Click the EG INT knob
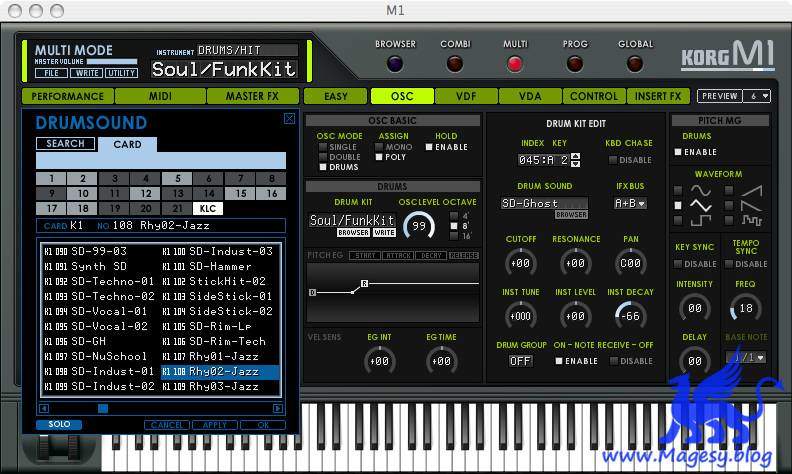Viewport: 792px width, 474px height. click(x=379, y=361)
